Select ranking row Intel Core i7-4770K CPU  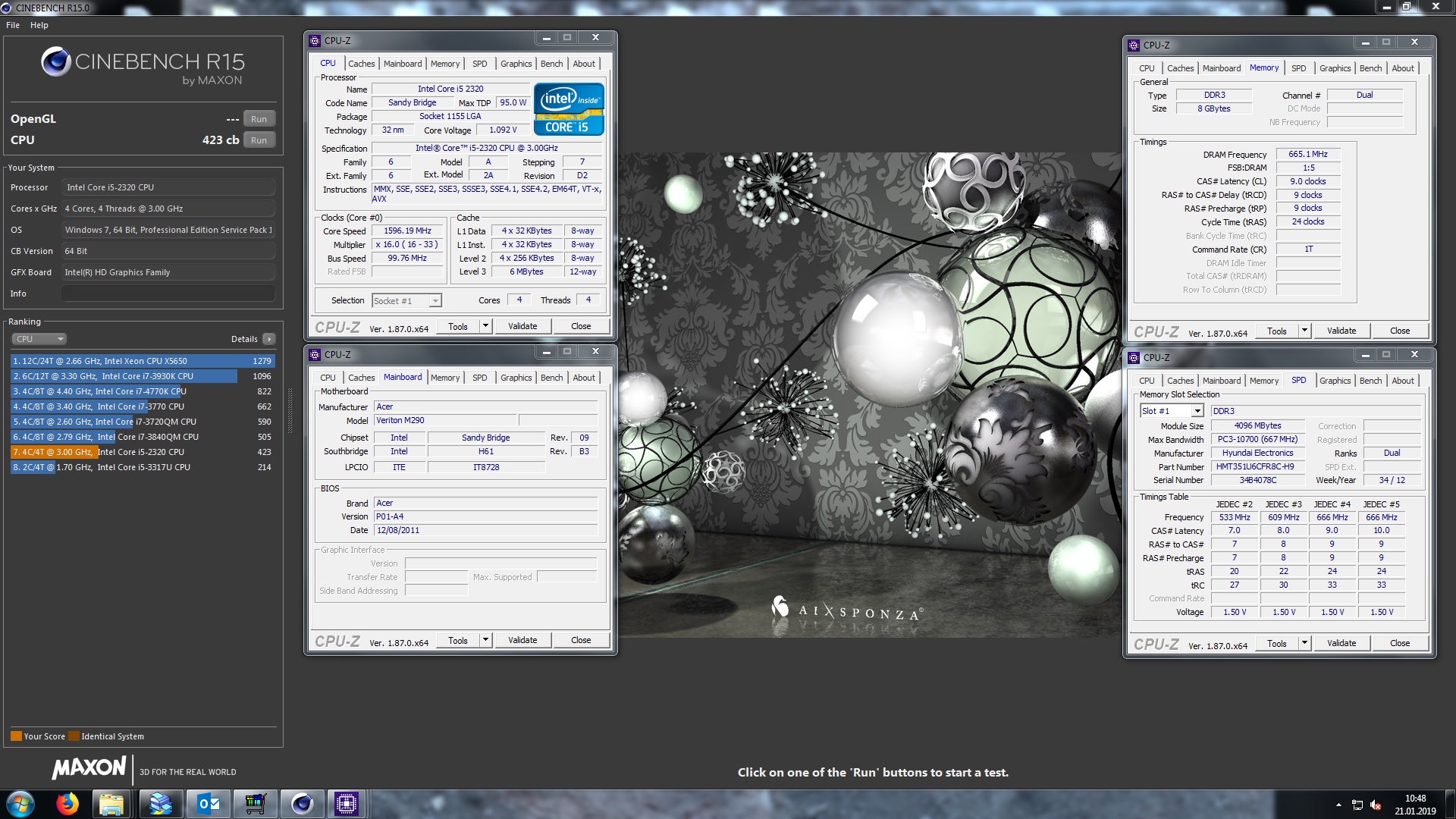pos(143,391)
